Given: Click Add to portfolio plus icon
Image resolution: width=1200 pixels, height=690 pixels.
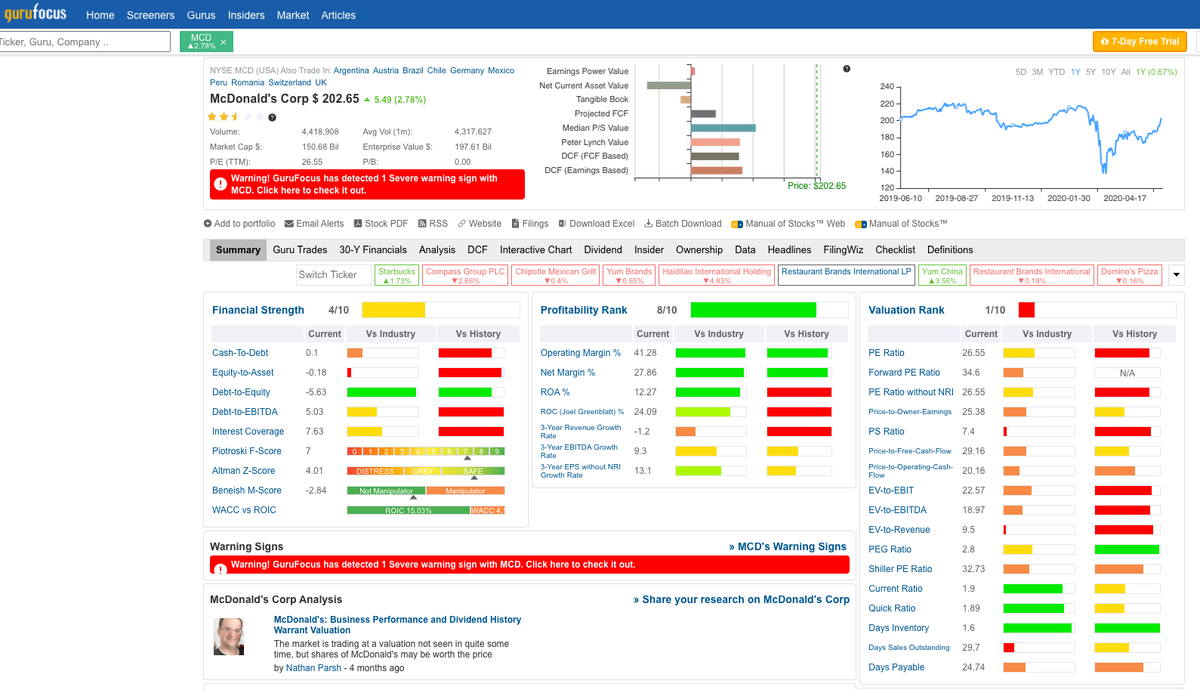Looking at the screenshot, I should 208,224.
